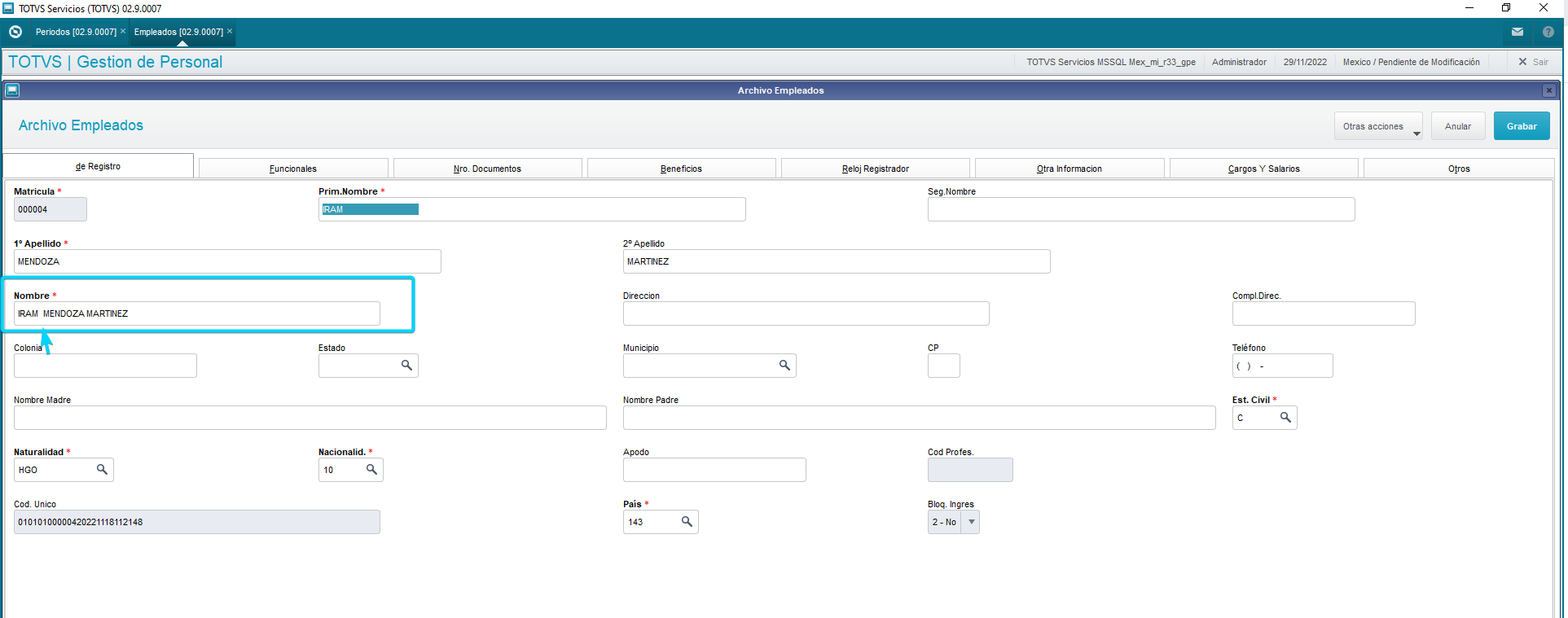Click the Cod. Unico field
Viewport: 1568px width, 618px height.
[x=197, y=522]
